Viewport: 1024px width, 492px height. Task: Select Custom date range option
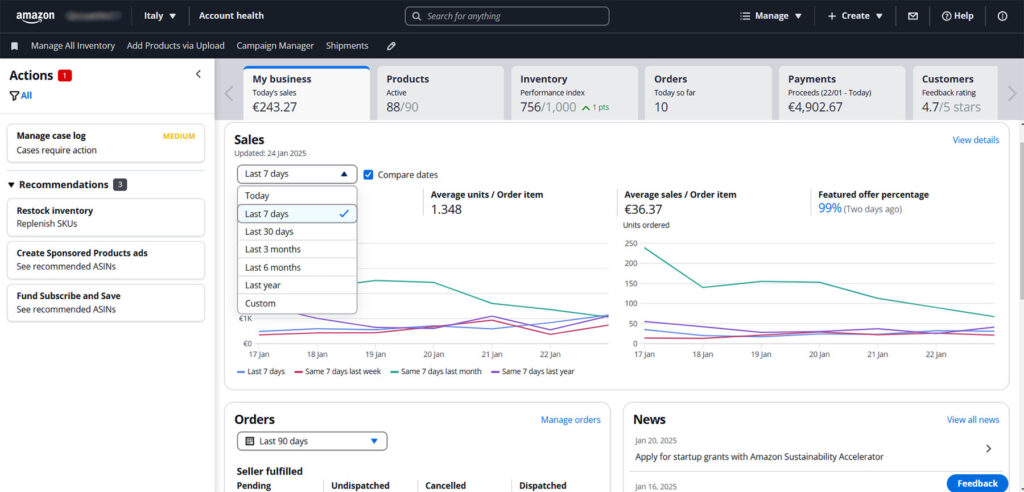coord(297,303)
